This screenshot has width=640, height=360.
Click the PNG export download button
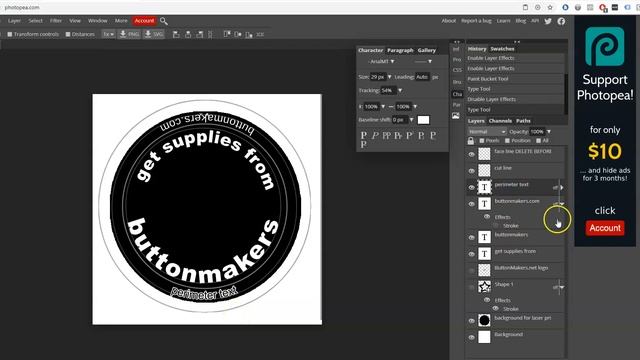coord(129,34)
